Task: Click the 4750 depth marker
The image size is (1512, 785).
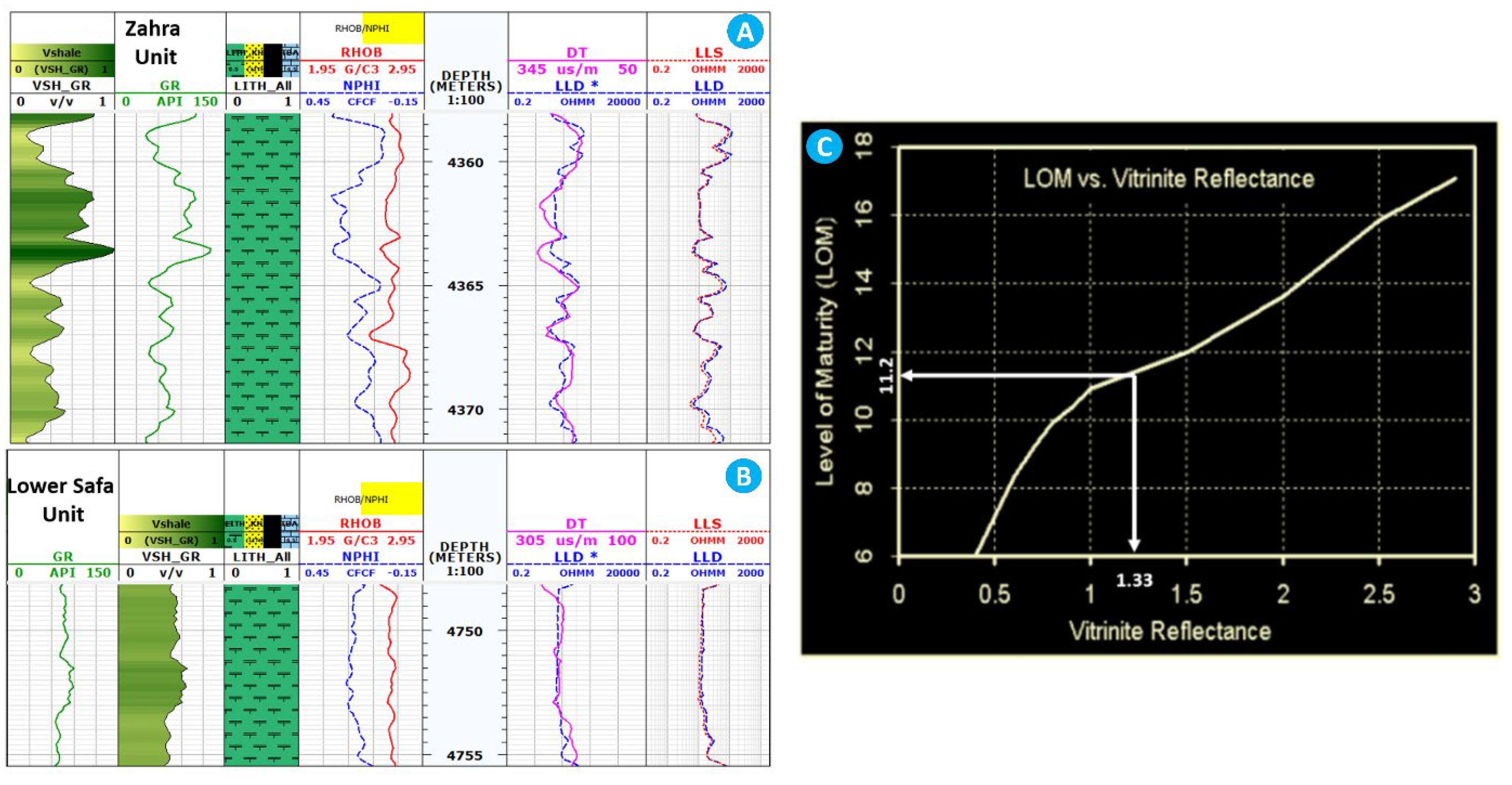Action: click(464, 632)
